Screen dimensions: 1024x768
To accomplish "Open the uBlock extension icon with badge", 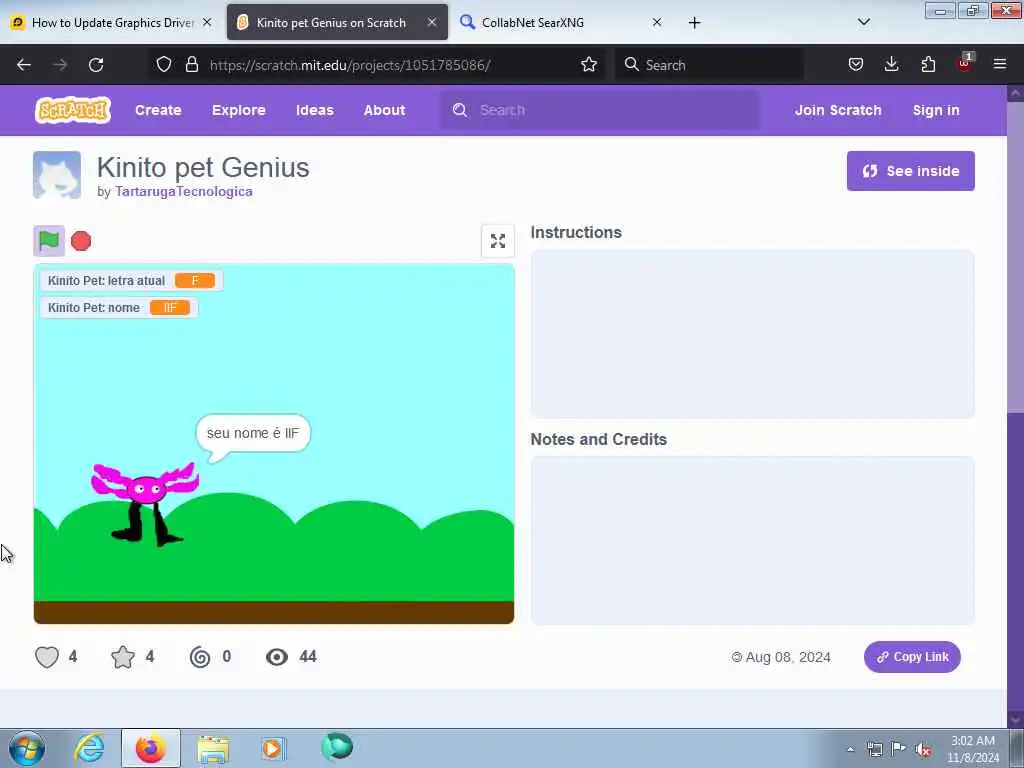I will tap(965, 63).
